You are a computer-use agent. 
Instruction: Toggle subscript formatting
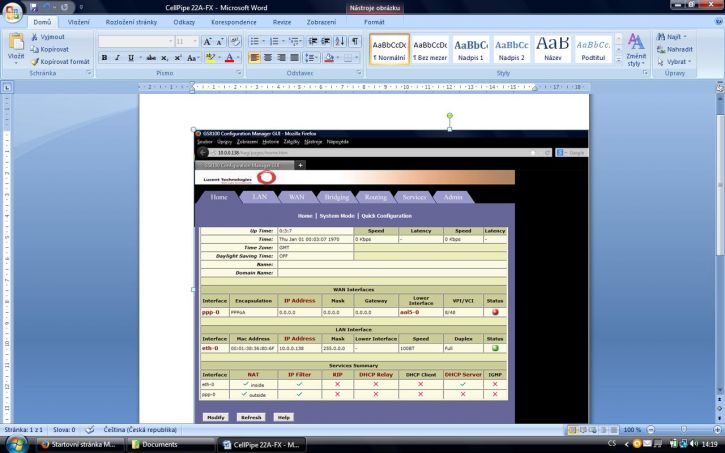point(165,58)
